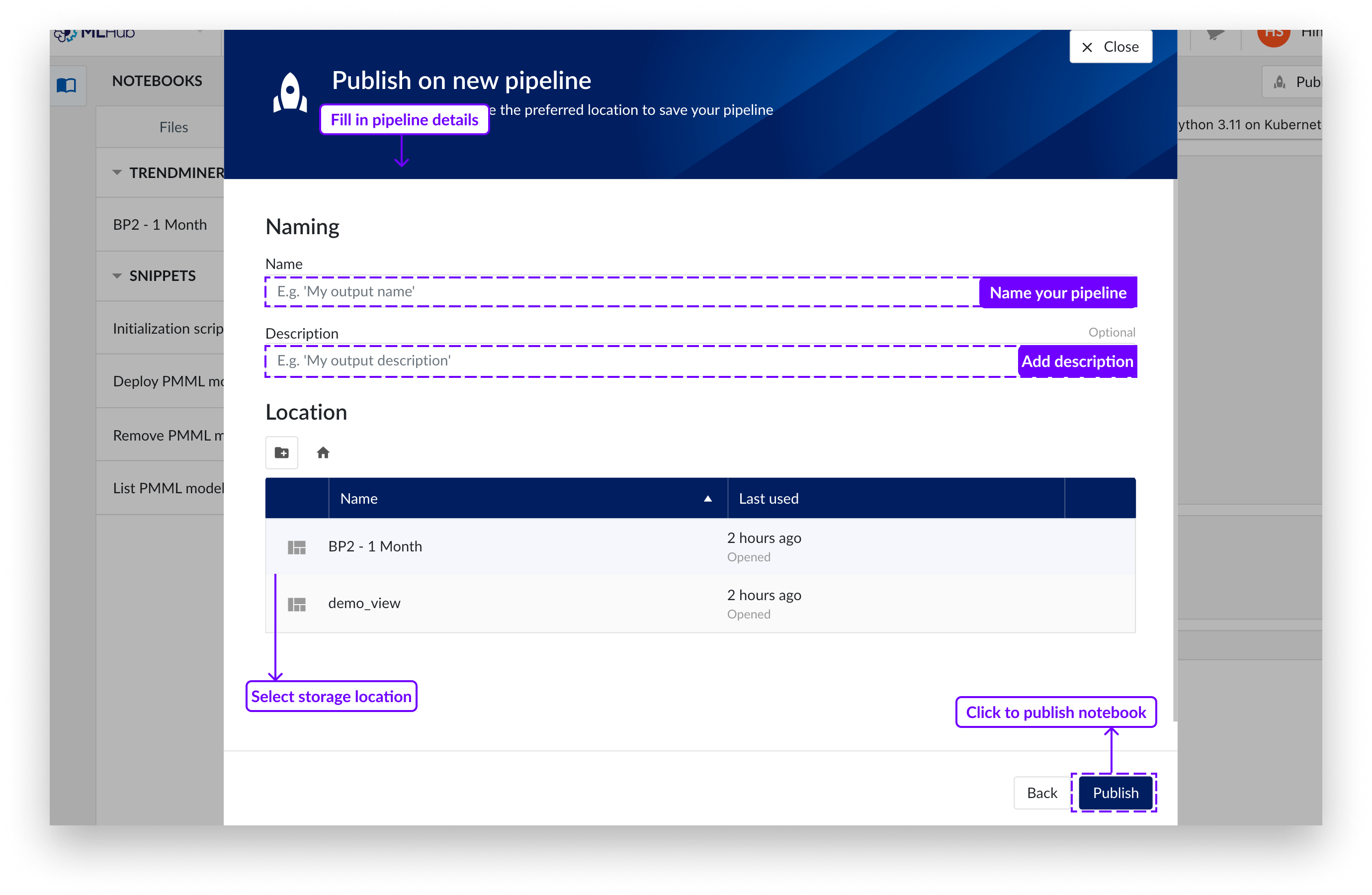
Task: Sort by Name column ascending arrow
Action: pos(707,499)
